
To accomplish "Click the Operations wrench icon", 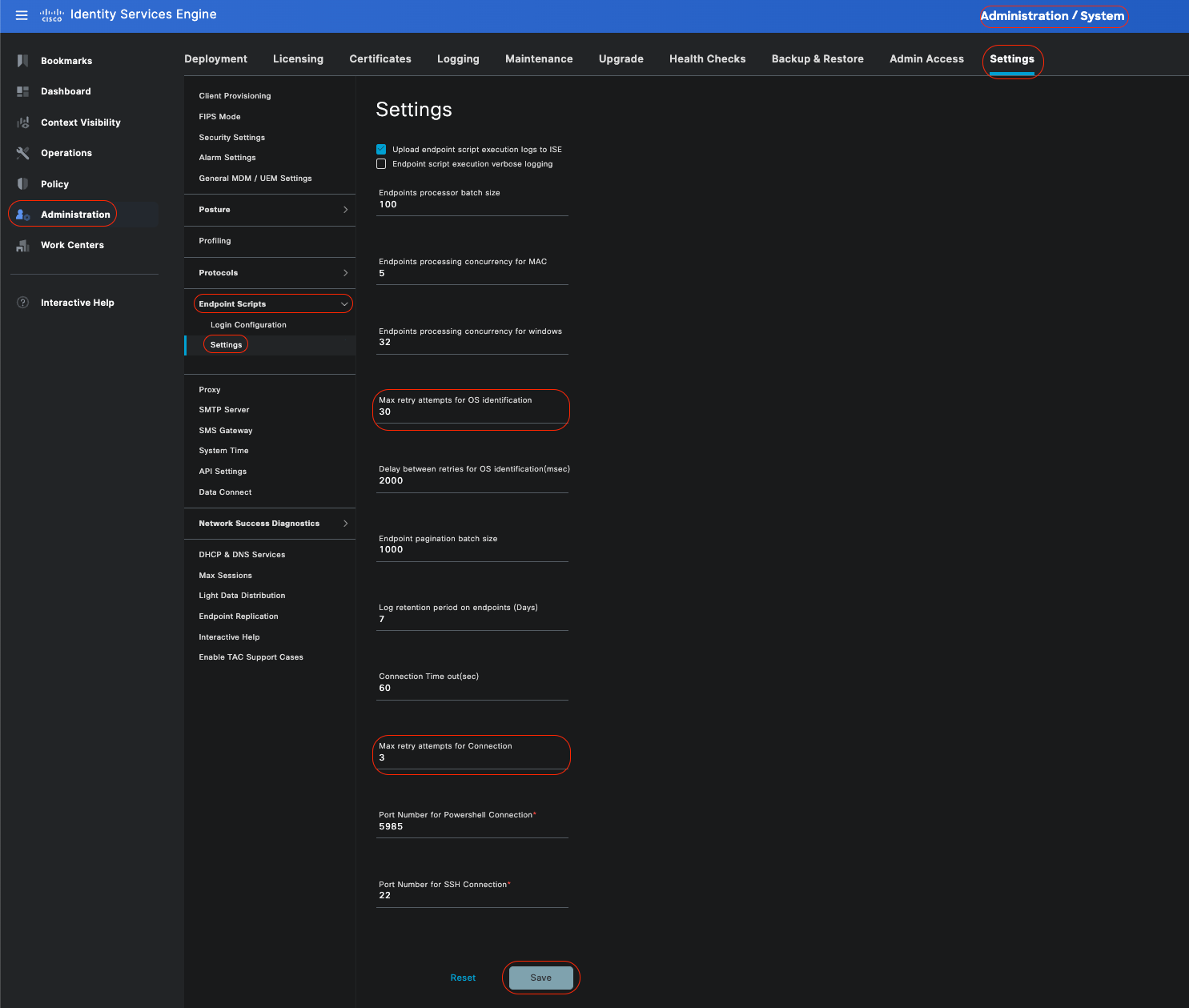I will (x=22, y=153).
